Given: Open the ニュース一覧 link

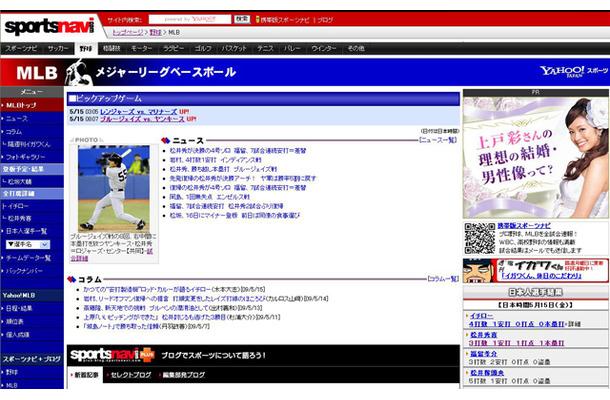Looking at the screenshot, I should tap(438, 140).
